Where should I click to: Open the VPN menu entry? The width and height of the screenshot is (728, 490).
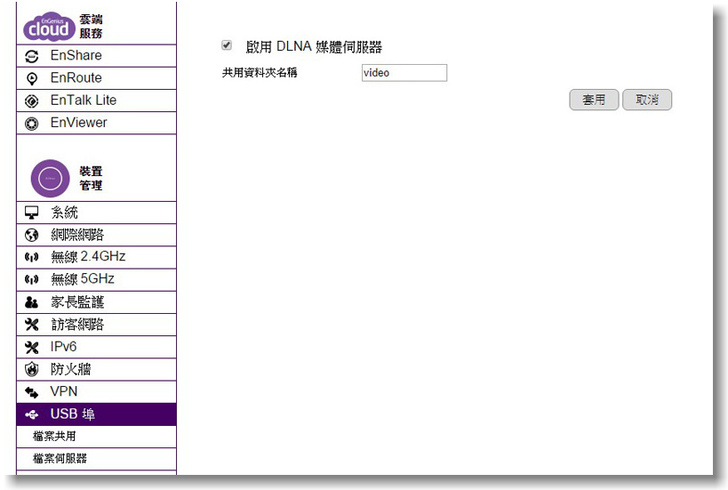click(x=97, y=392)
